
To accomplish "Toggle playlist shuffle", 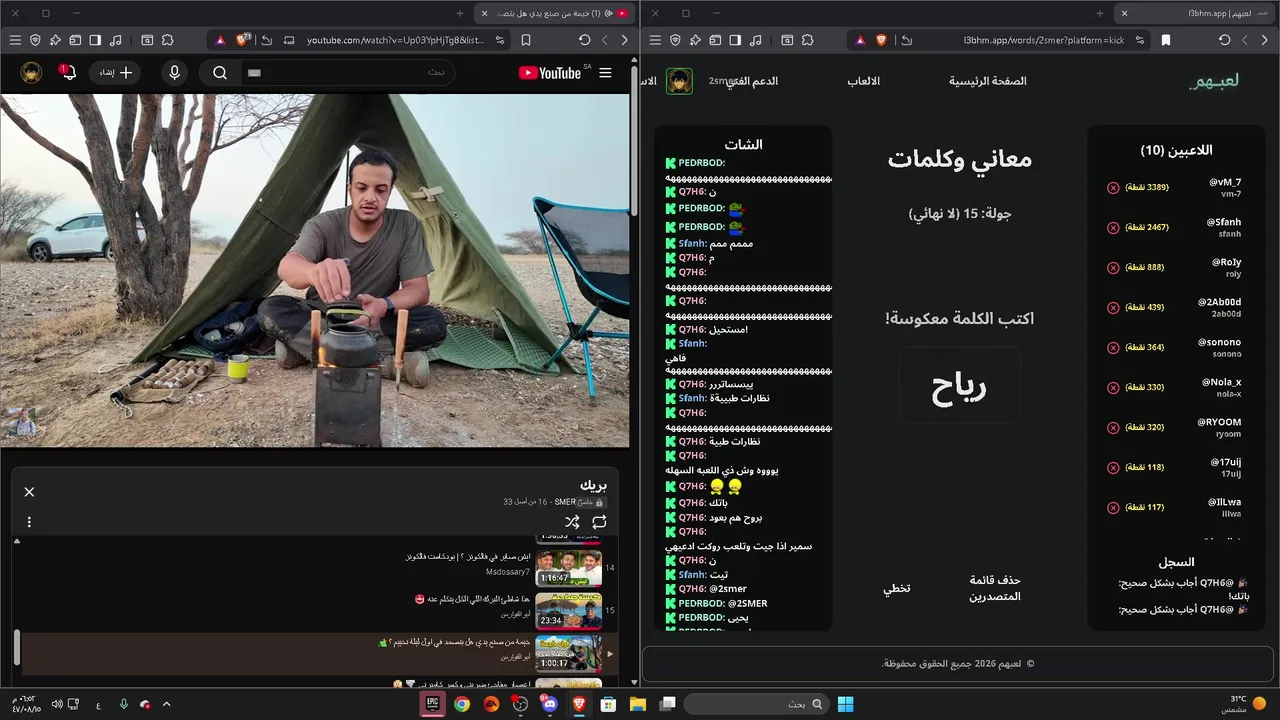I will 572,522.
